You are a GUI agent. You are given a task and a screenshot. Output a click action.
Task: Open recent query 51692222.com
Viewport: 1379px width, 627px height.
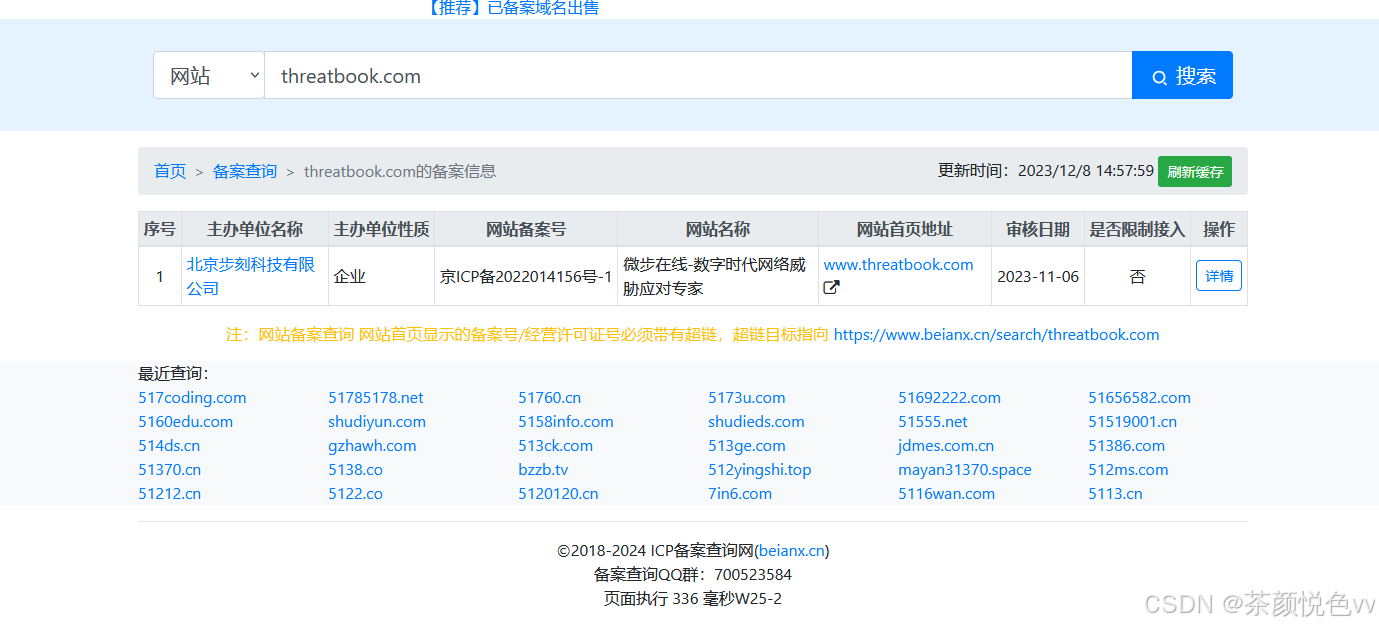point(949,398)
